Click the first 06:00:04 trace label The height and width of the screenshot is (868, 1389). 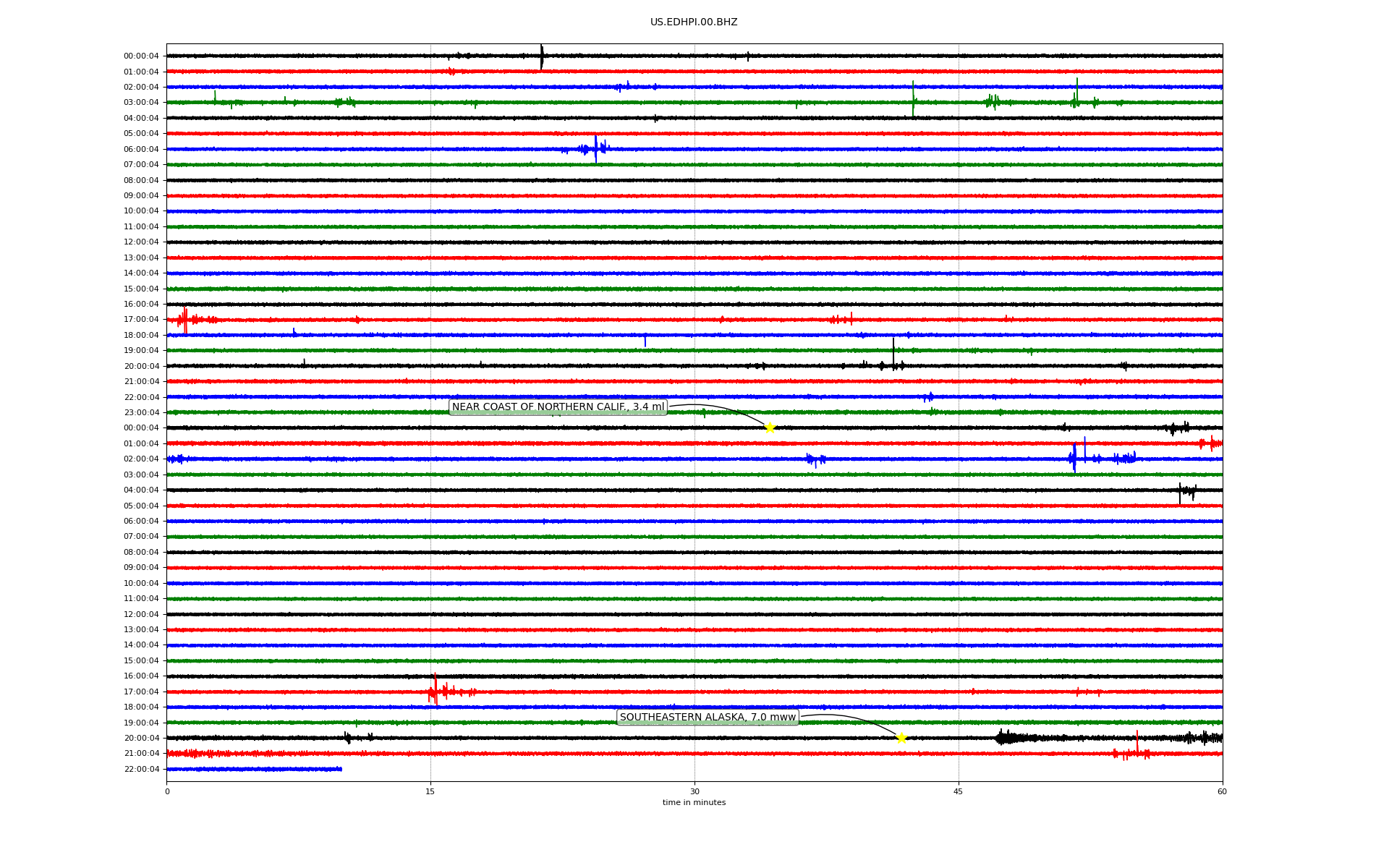coord(141,150)
